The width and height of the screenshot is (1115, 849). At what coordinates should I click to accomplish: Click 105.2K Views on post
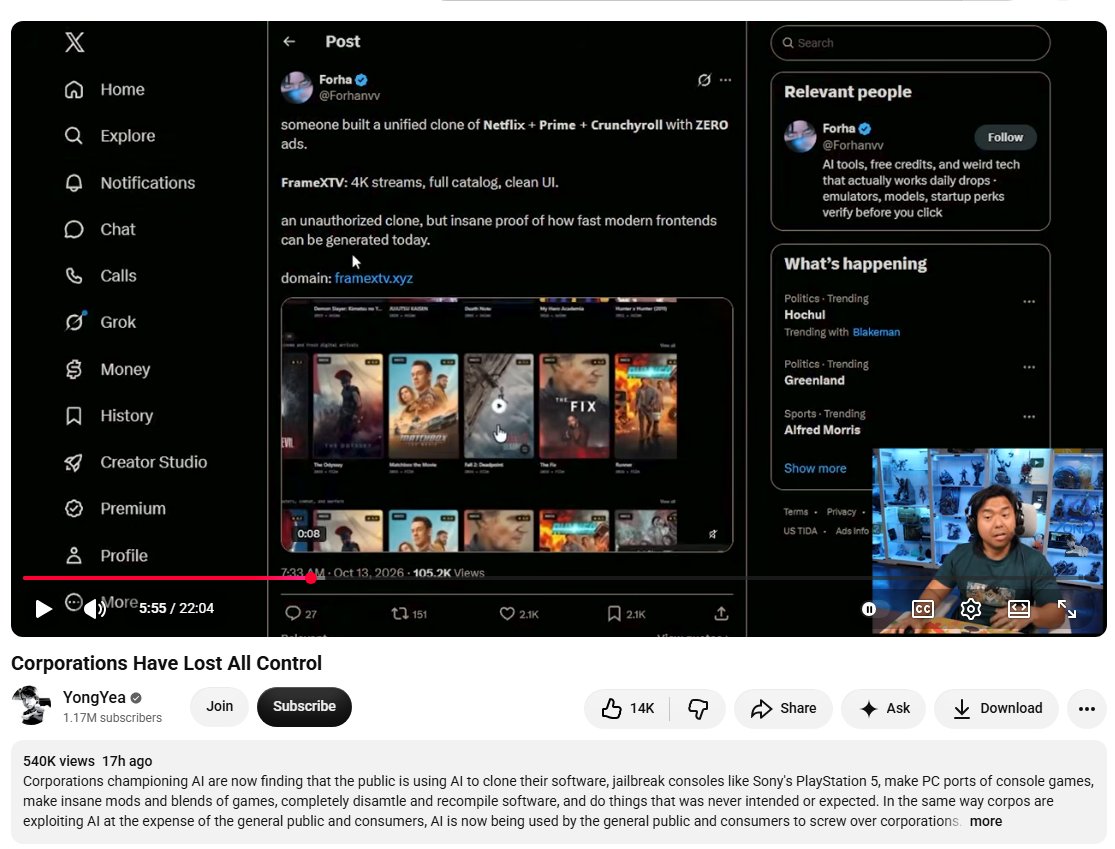[x=448, y=572]
